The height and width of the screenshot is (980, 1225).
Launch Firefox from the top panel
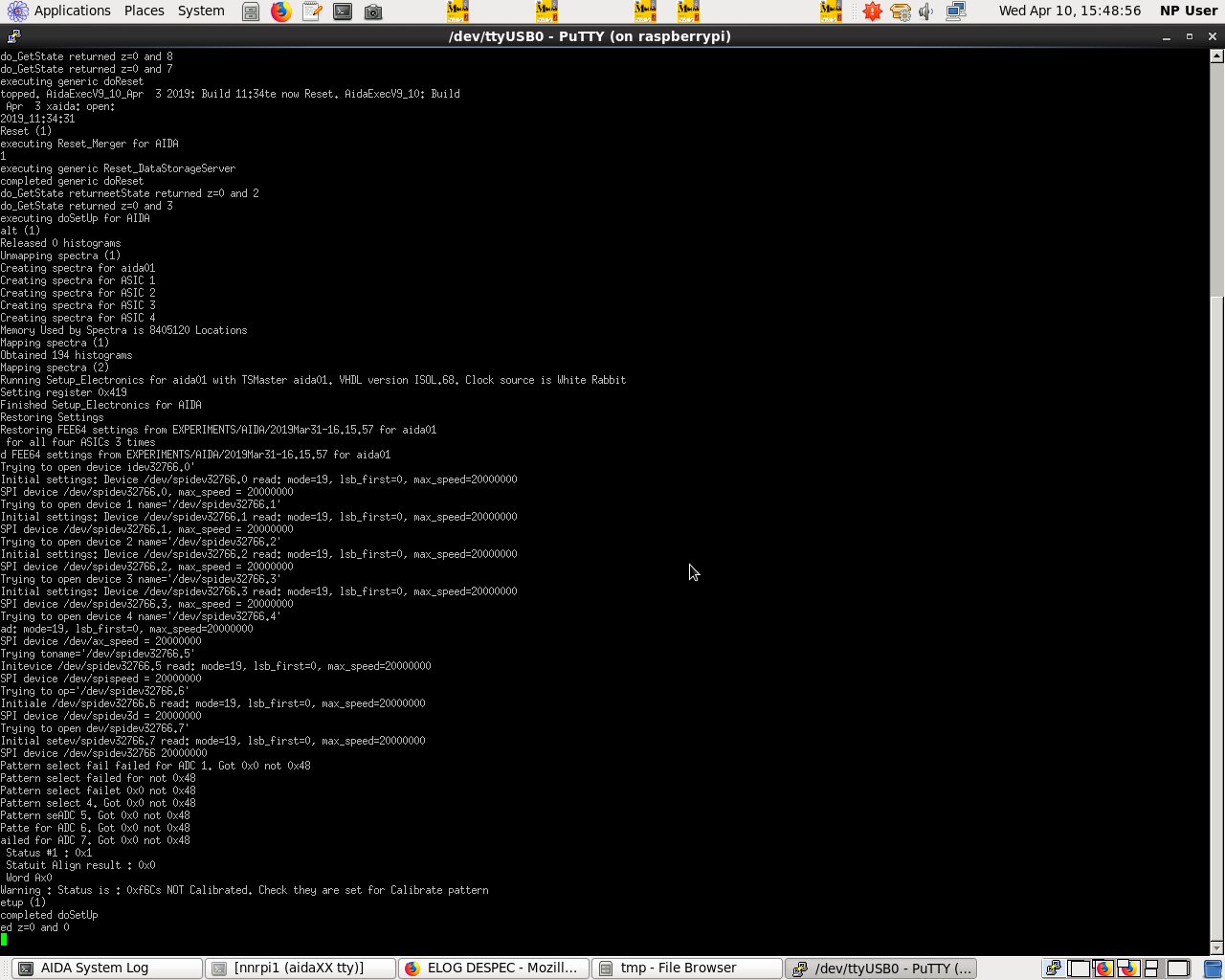[x=281, y=11]
